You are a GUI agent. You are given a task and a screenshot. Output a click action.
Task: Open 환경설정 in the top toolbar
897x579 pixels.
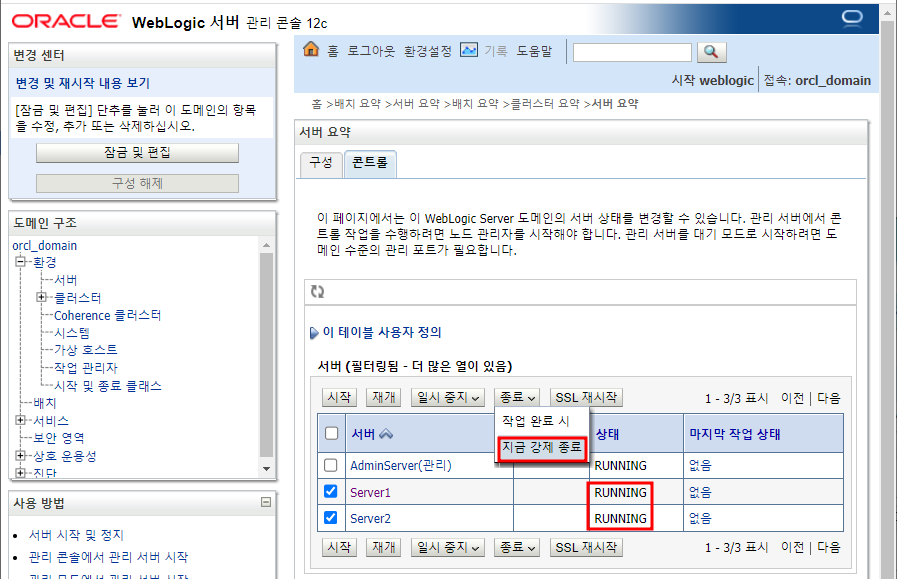[x=428, y=51]
